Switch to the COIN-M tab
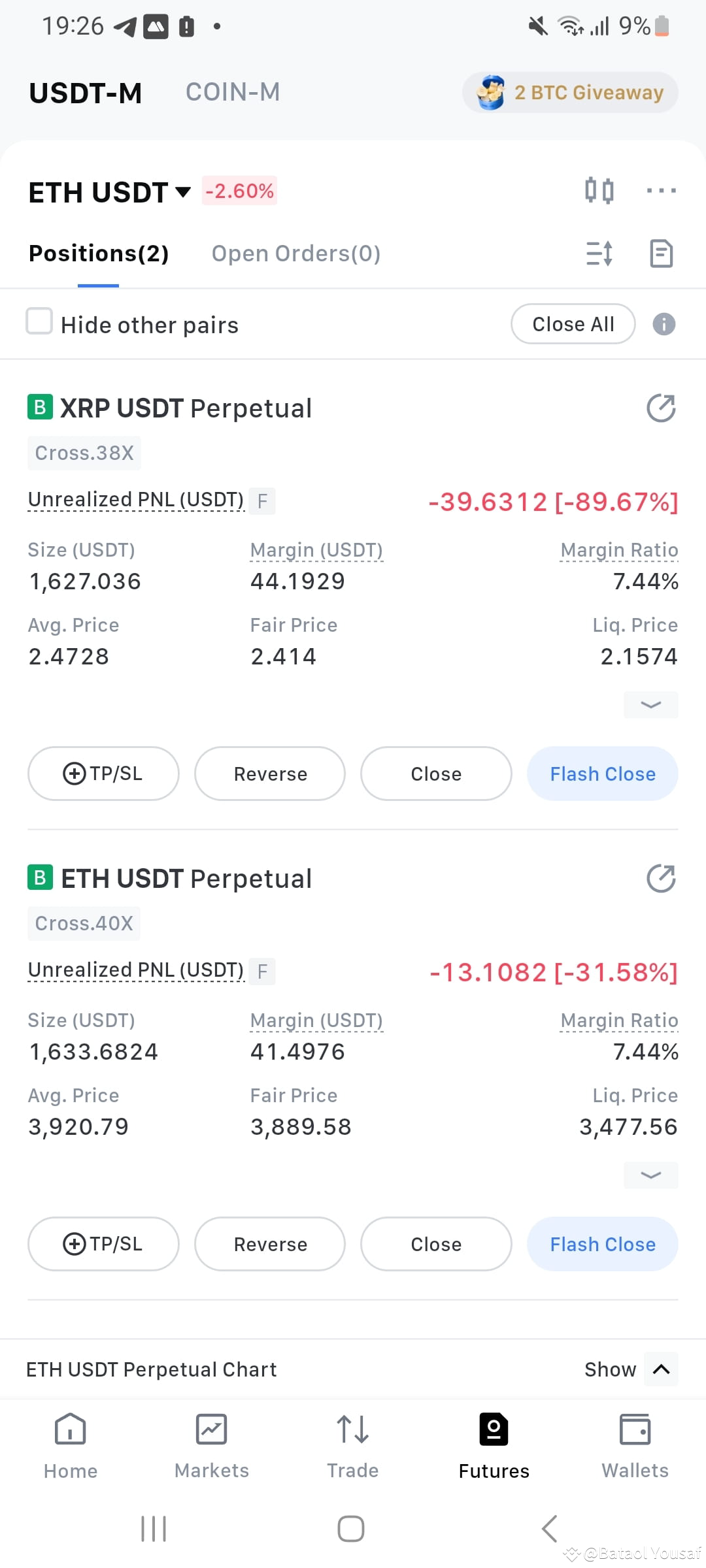This screenshot has width=706, height=1568. 233,92
